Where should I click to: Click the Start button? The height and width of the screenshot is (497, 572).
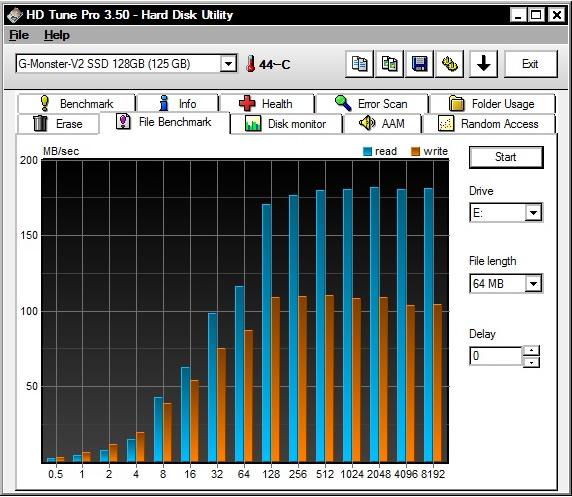click(506, 157)
